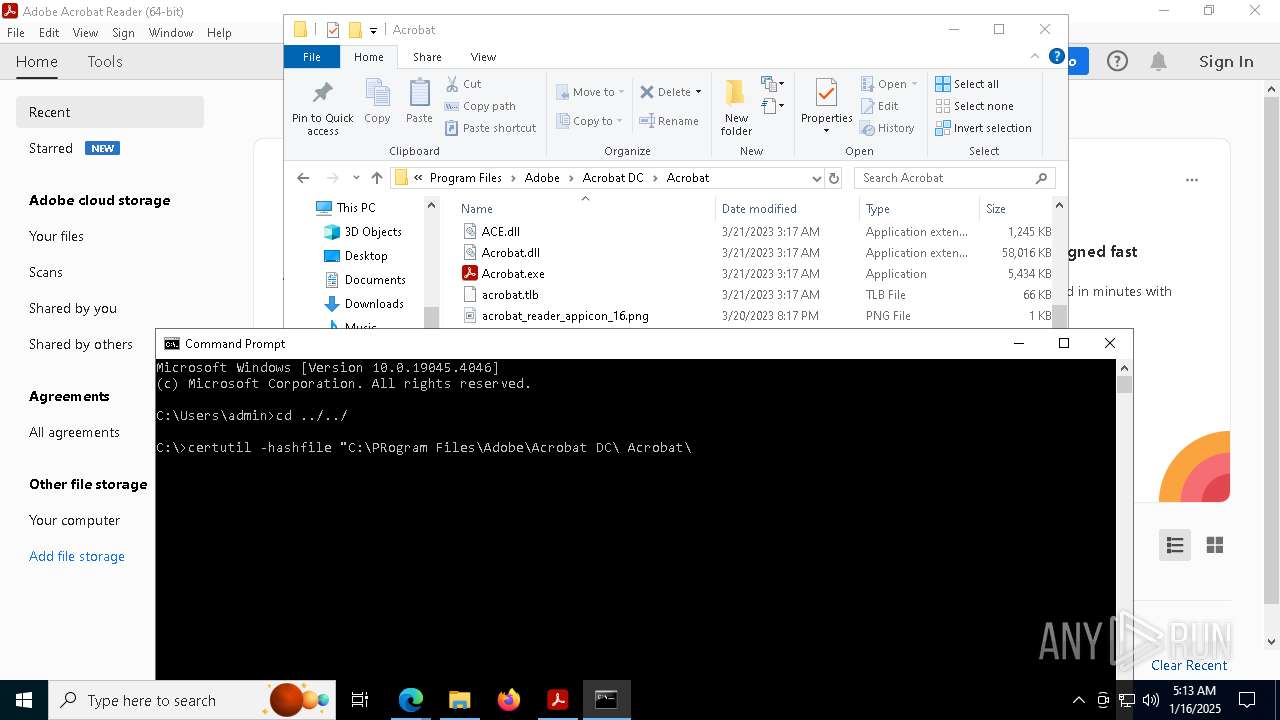
Task: Switch Acrobat recent files to grid view
Action: [x=1215, y=545]
